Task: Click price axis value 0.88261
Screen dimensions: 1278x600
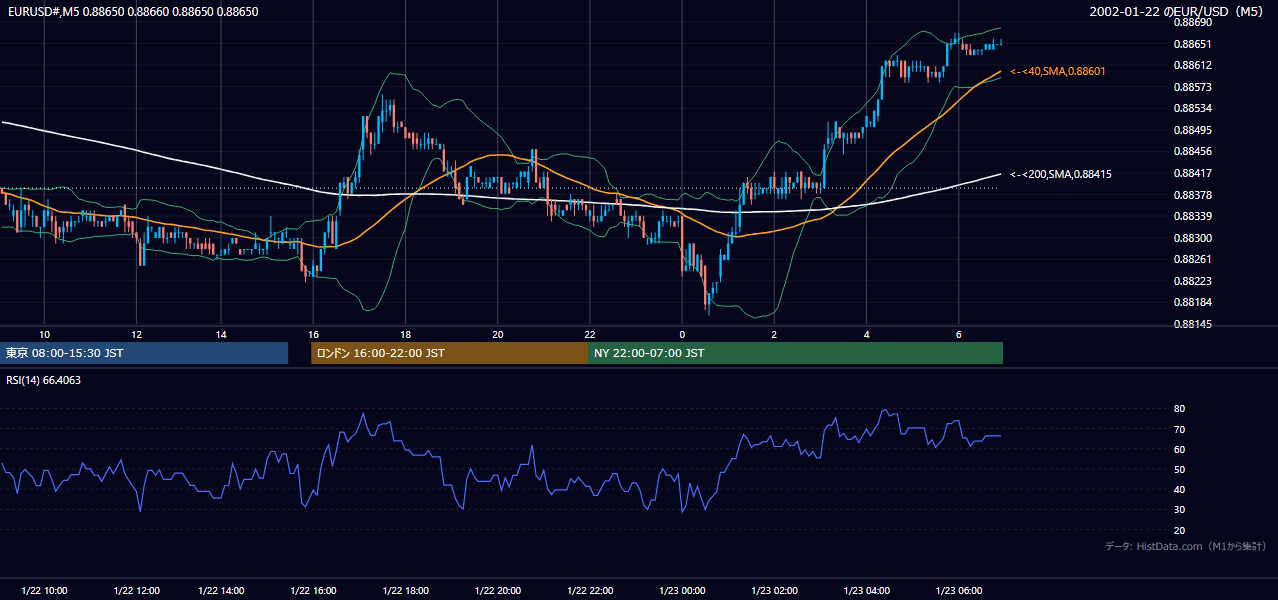Action: 1192,259
